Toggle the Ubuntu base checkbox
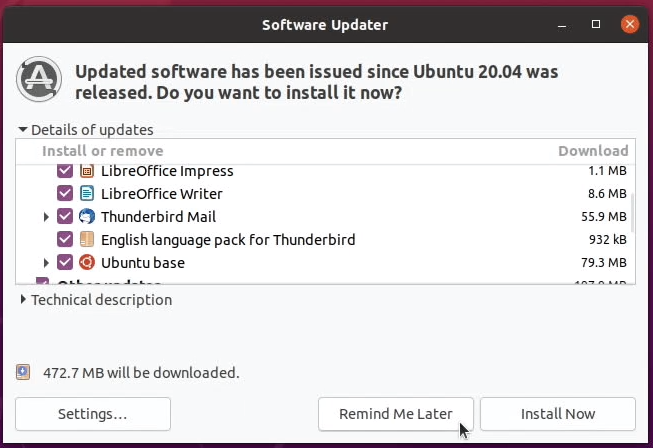This screenshot has height=448, width=653. tap(65, 262)
